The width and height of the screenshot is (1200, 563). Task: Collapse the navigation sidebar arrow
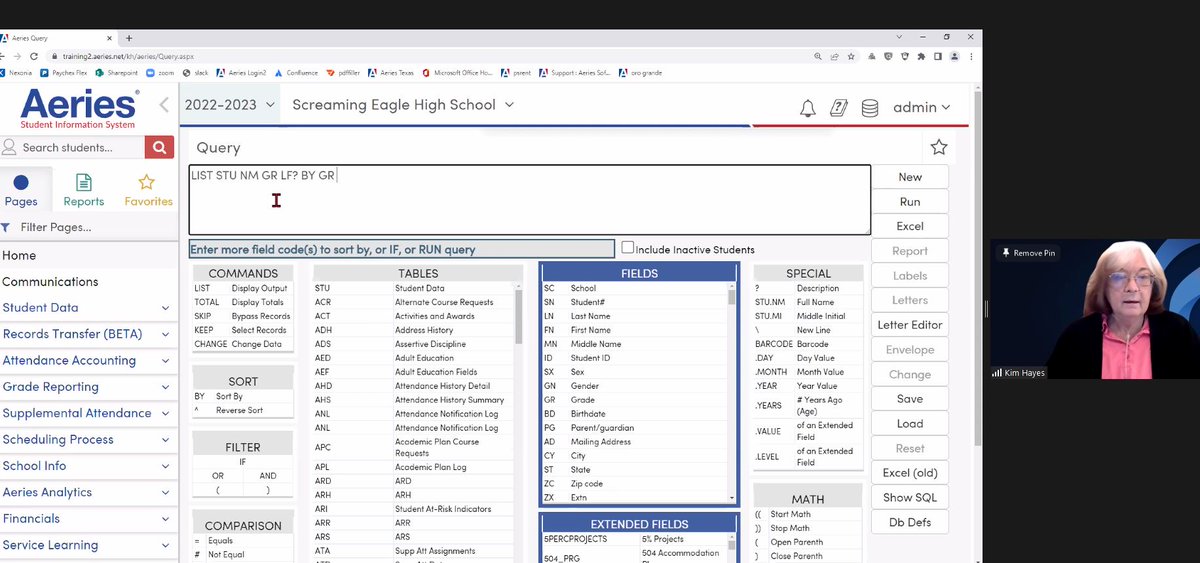tap(165, 104)
